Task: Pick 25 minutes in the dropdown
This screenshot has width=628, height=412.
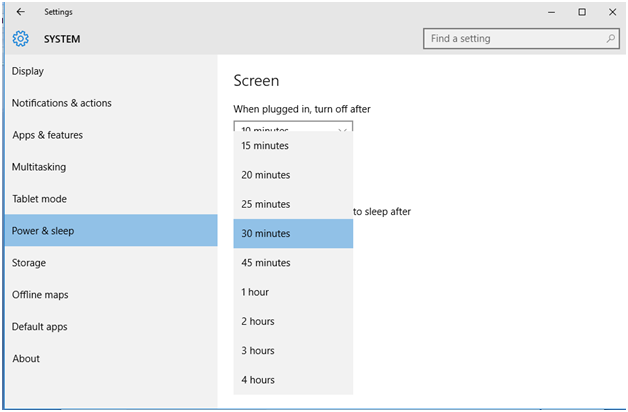Action: coord(292,204)
